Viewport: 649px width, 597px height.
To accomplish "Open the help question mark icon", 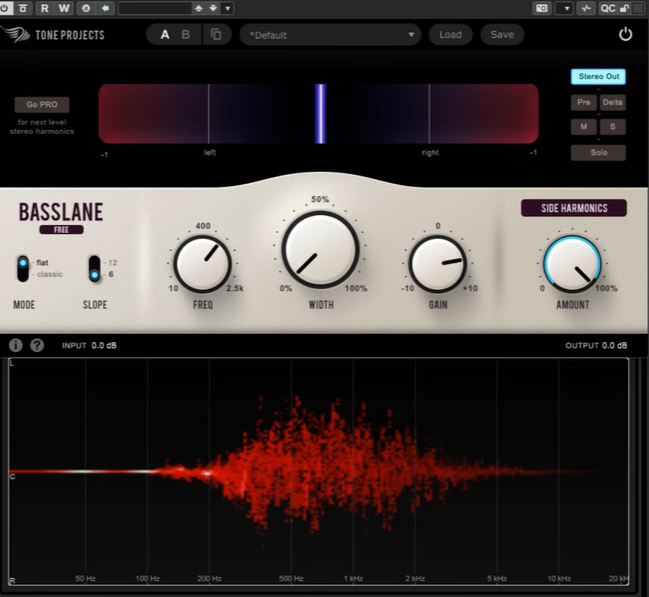I will click(37, 345).
